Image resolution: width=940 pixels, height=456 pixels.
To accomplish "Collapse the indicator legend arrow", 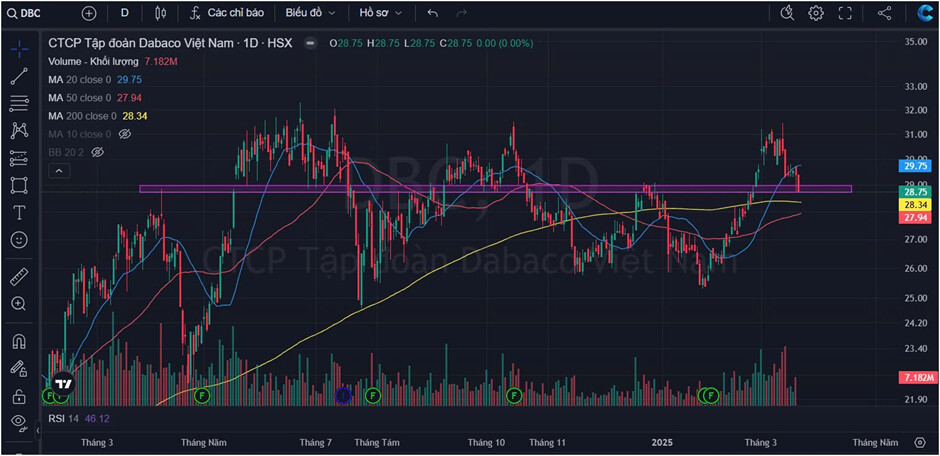I will [x=58, y=171].
